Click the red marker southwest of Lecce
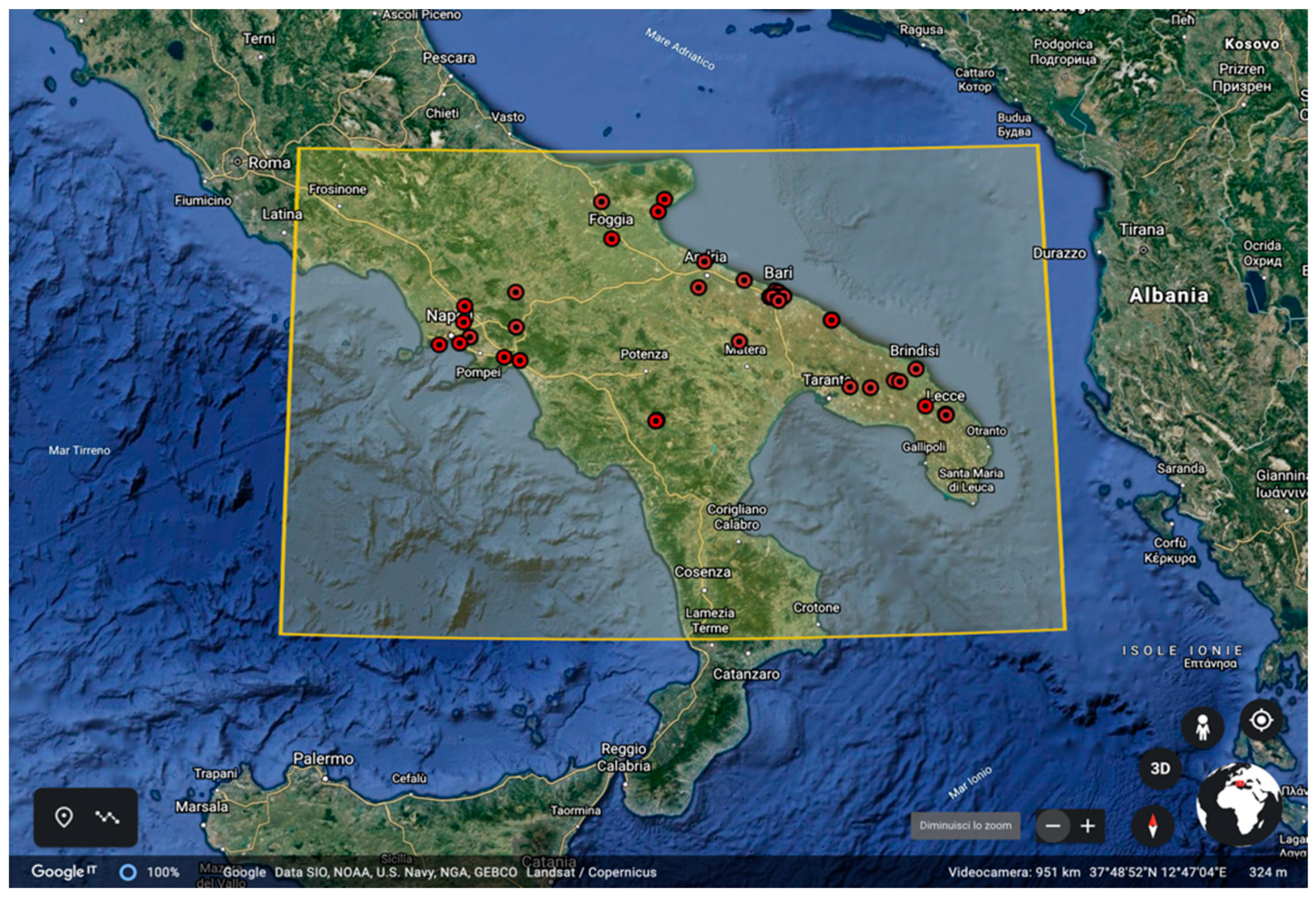 (925, 406)
